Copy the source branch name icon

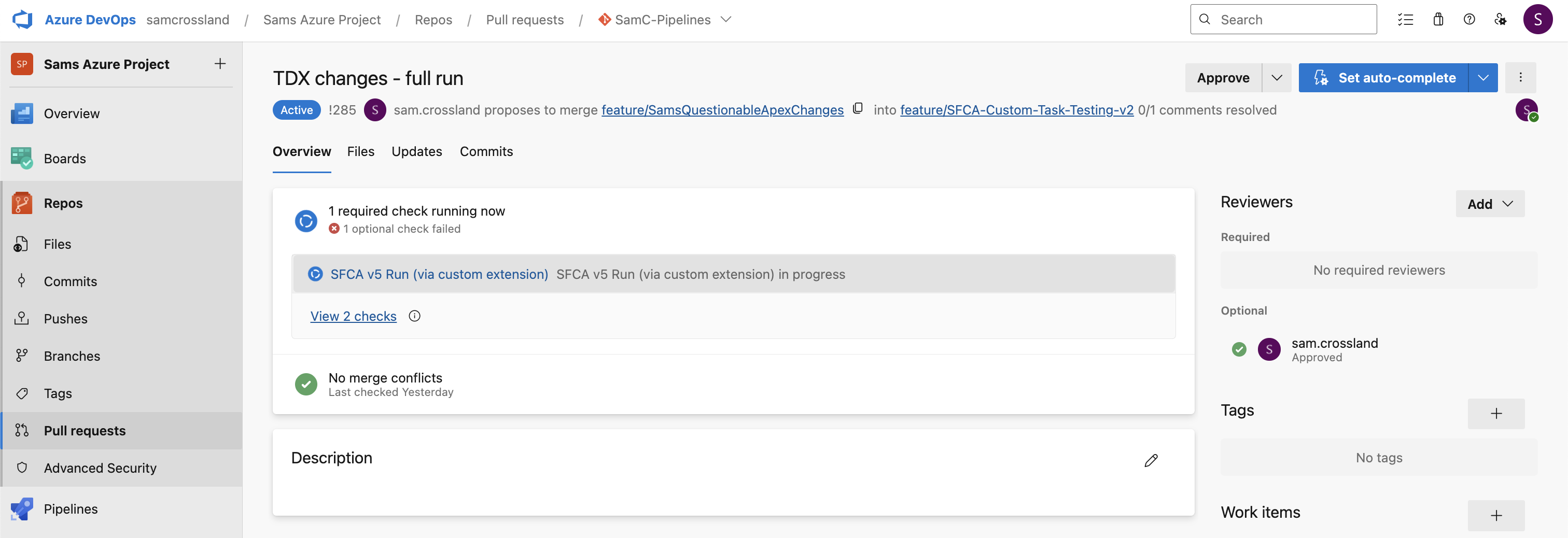pos(858,109)
